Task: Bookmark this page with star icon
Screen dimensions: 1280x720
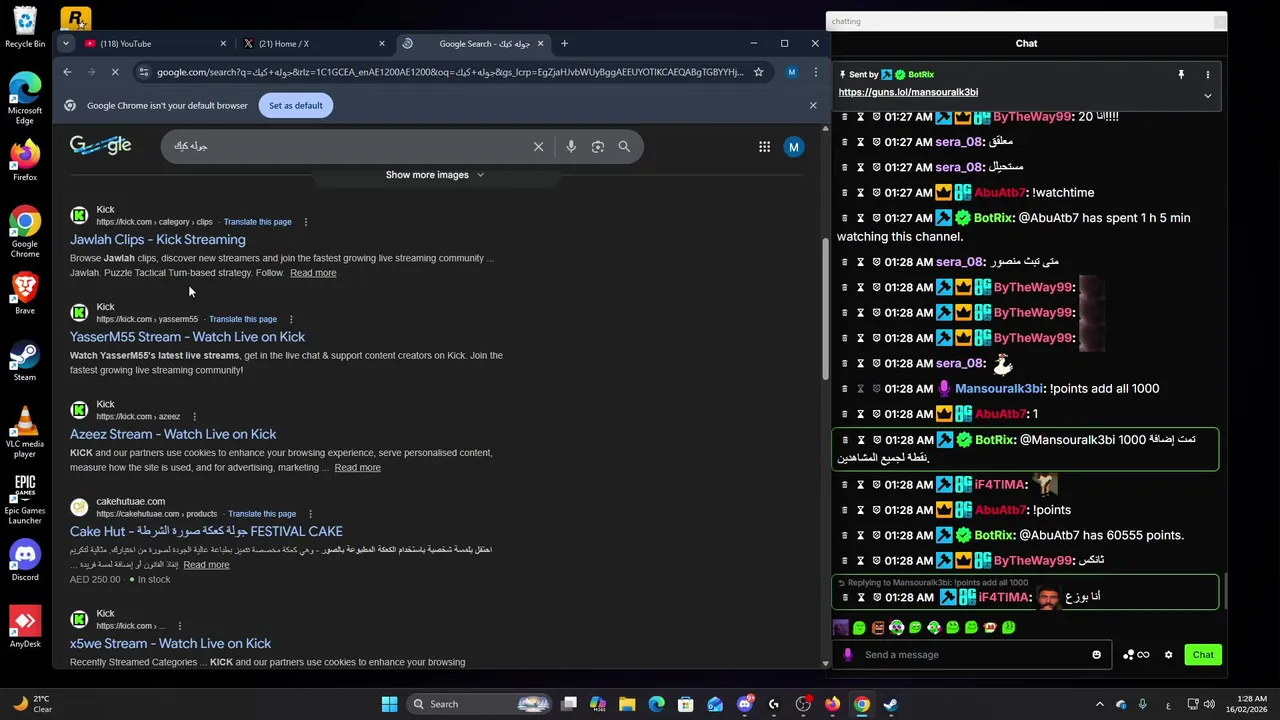Action: [x=759, y=72]
